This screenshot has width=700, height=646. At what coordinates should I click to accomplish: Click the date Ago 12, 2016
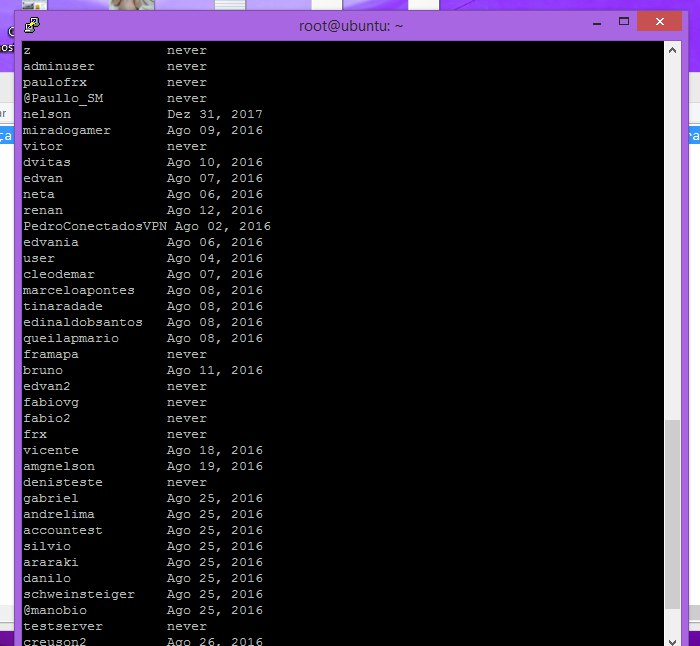click(215, 210)
